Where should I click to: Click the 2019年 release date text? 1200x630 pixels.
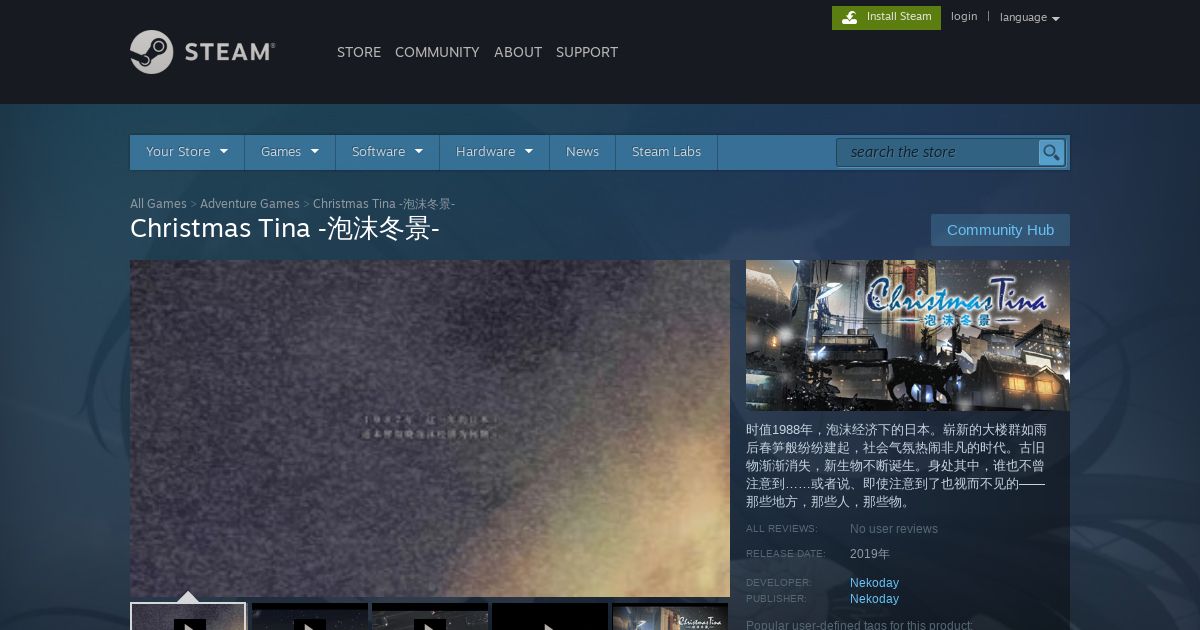coord(870,554)
